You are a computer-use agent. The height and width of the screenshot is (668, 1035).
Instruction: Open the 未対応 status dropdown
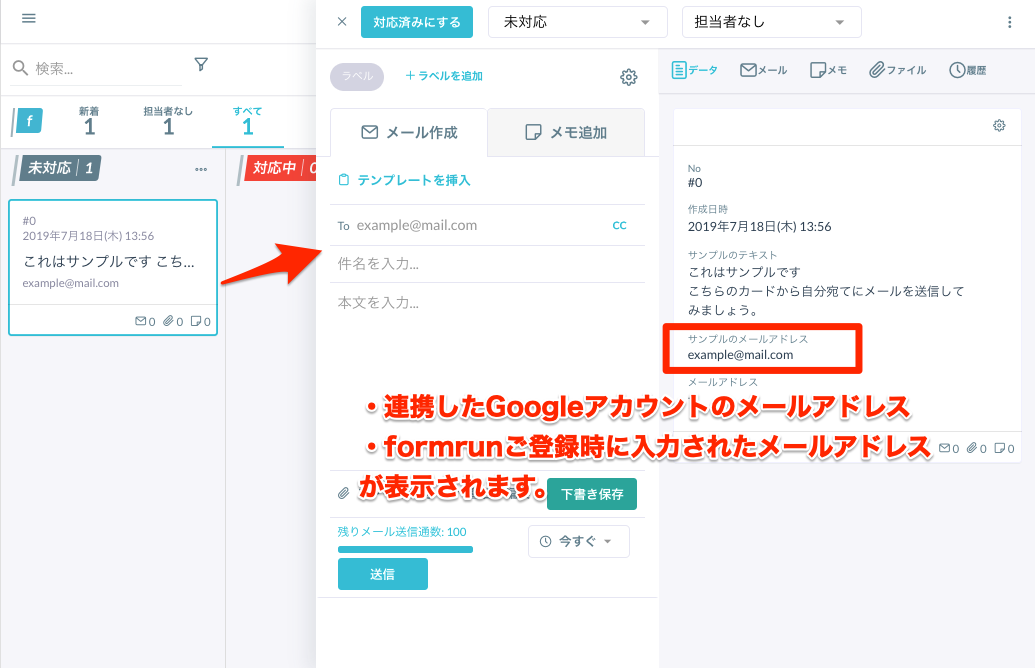[x=577, y=21]
